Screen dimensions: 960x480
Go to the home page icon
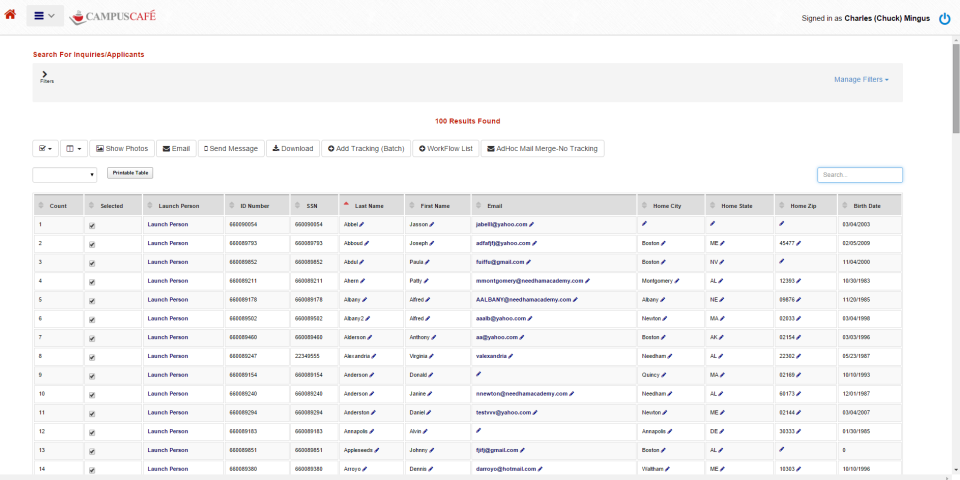click(10, 14)
